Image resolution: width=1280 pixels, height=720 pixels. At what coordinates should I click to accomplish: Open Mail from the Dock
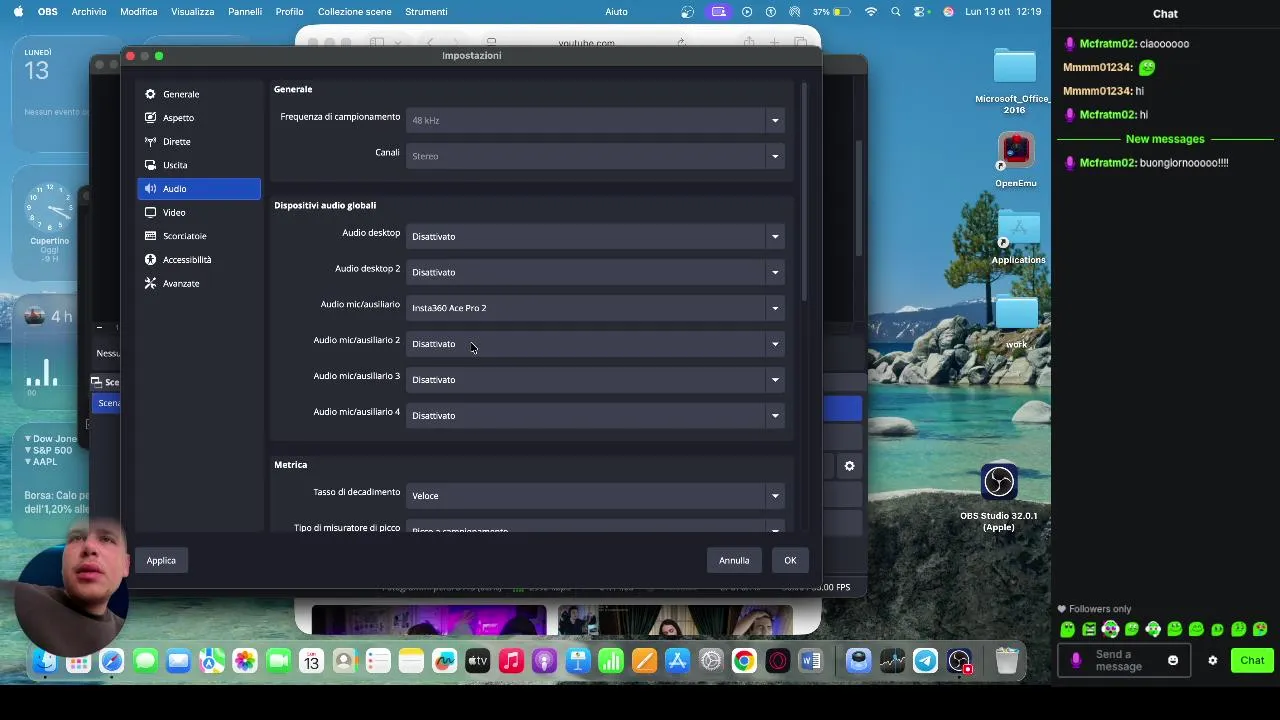pyautogui.click(x=178, y=661)
